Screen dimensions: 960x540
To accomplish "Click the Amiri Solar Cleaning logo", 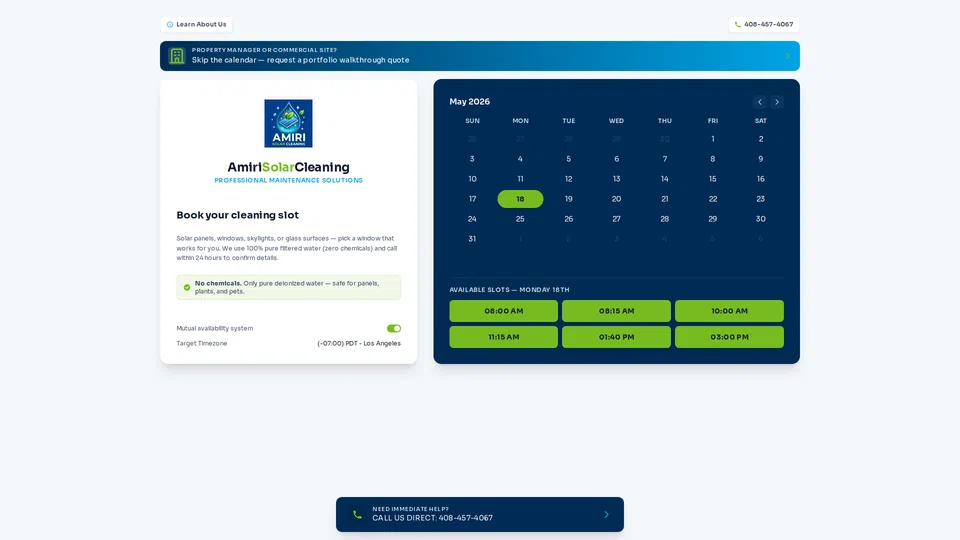I will point(288,123).
